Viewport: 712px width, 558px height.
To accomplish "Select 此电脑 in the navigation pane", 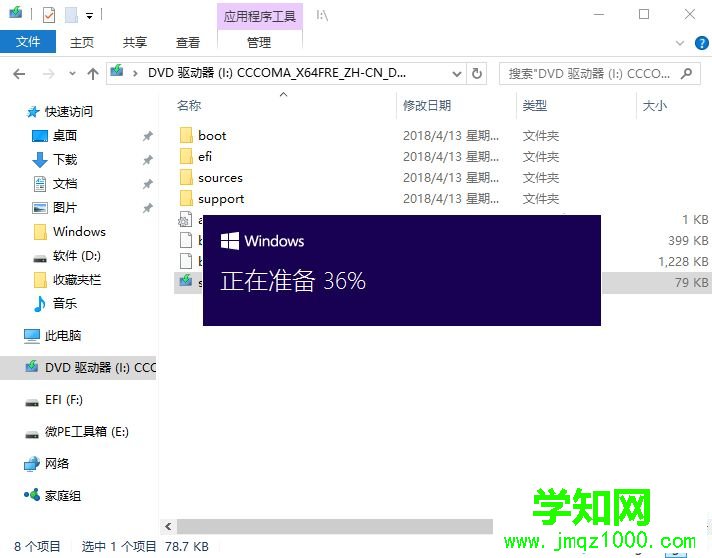I will (x=63, y=336).
